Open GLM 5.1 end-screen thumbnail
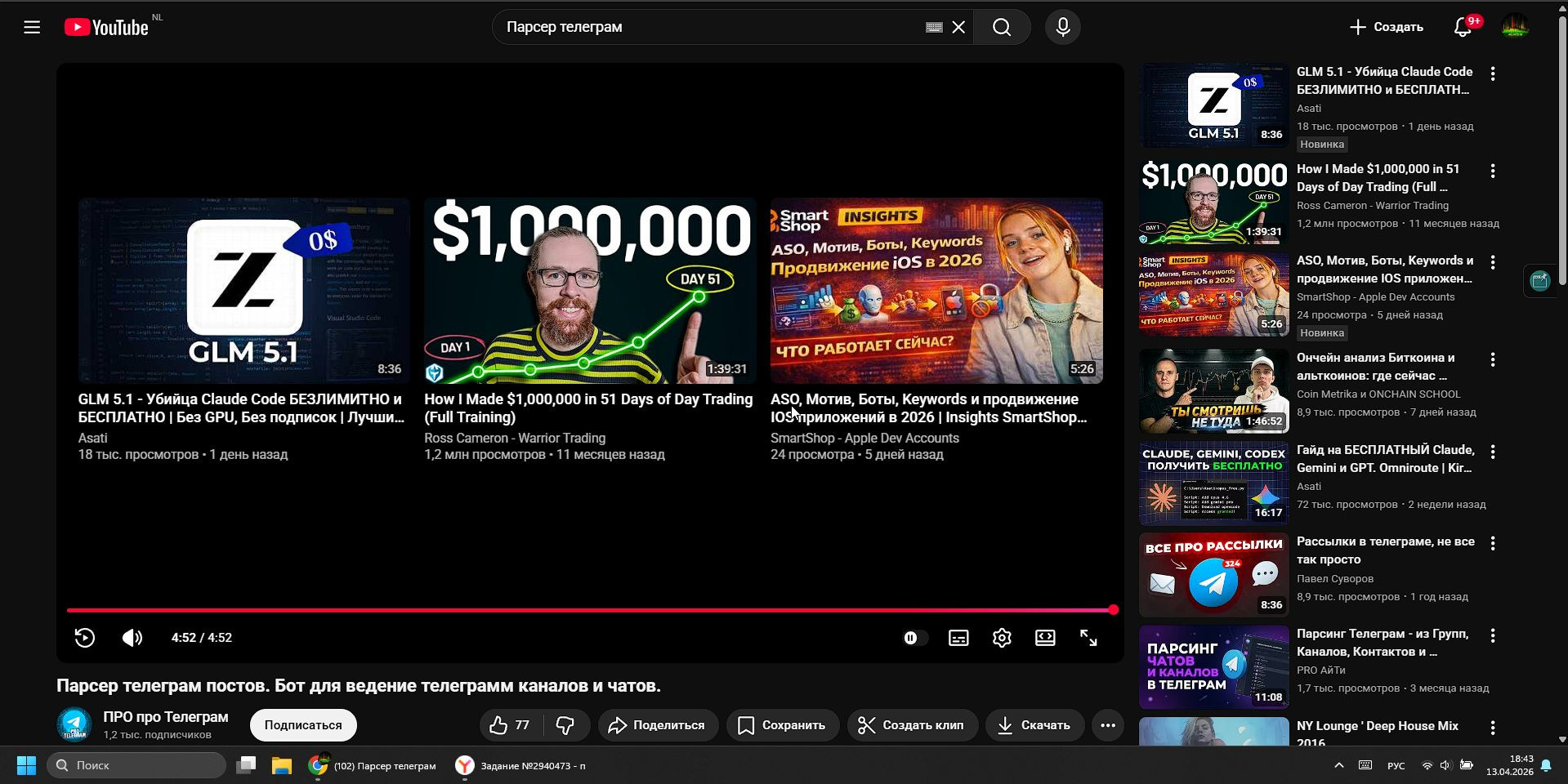1568x784 pixels. (244, 291)
